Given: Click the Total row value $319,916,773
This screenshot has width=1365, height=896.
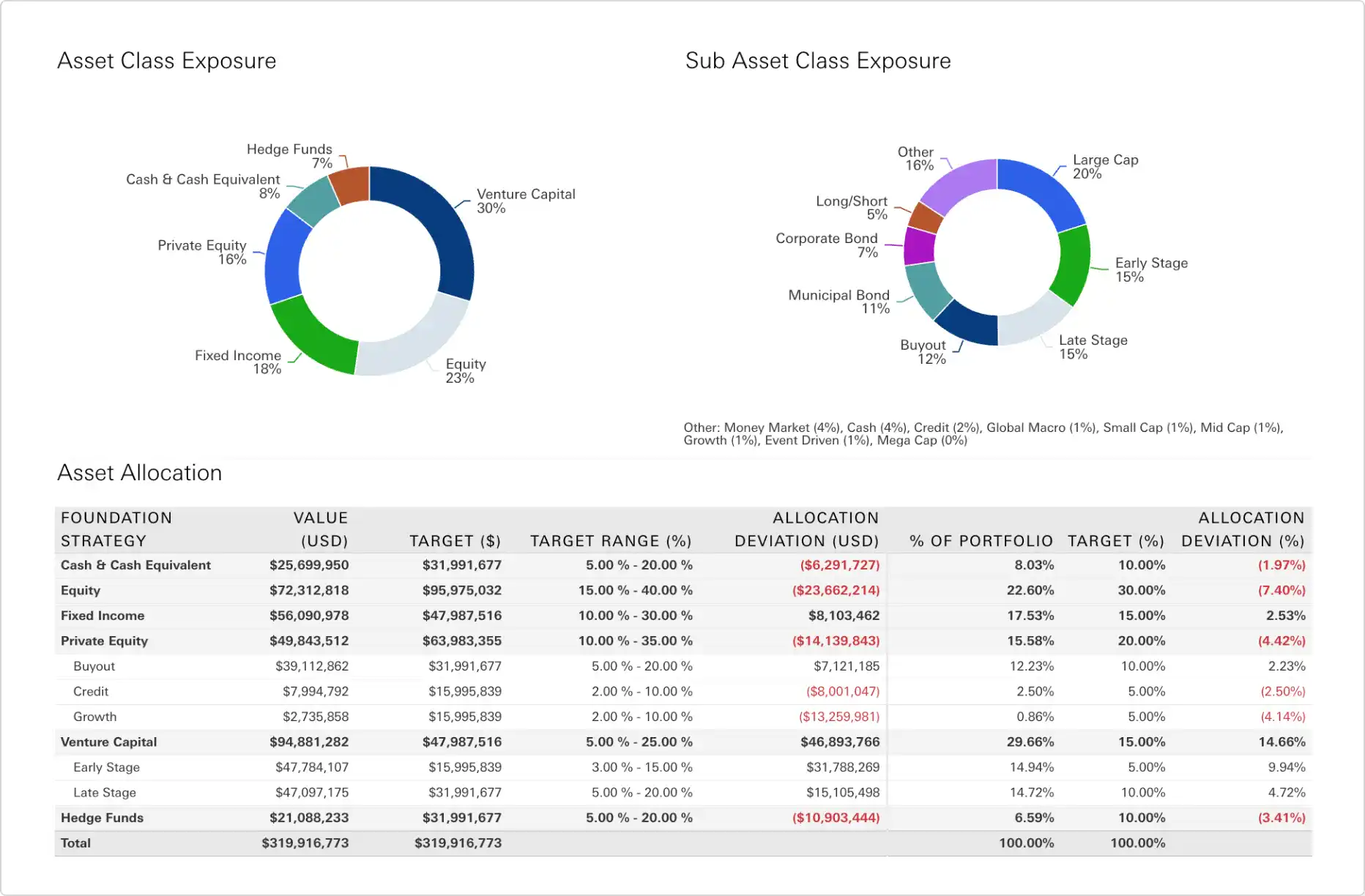Looking at the screenshot, I should tap(305, 843).
